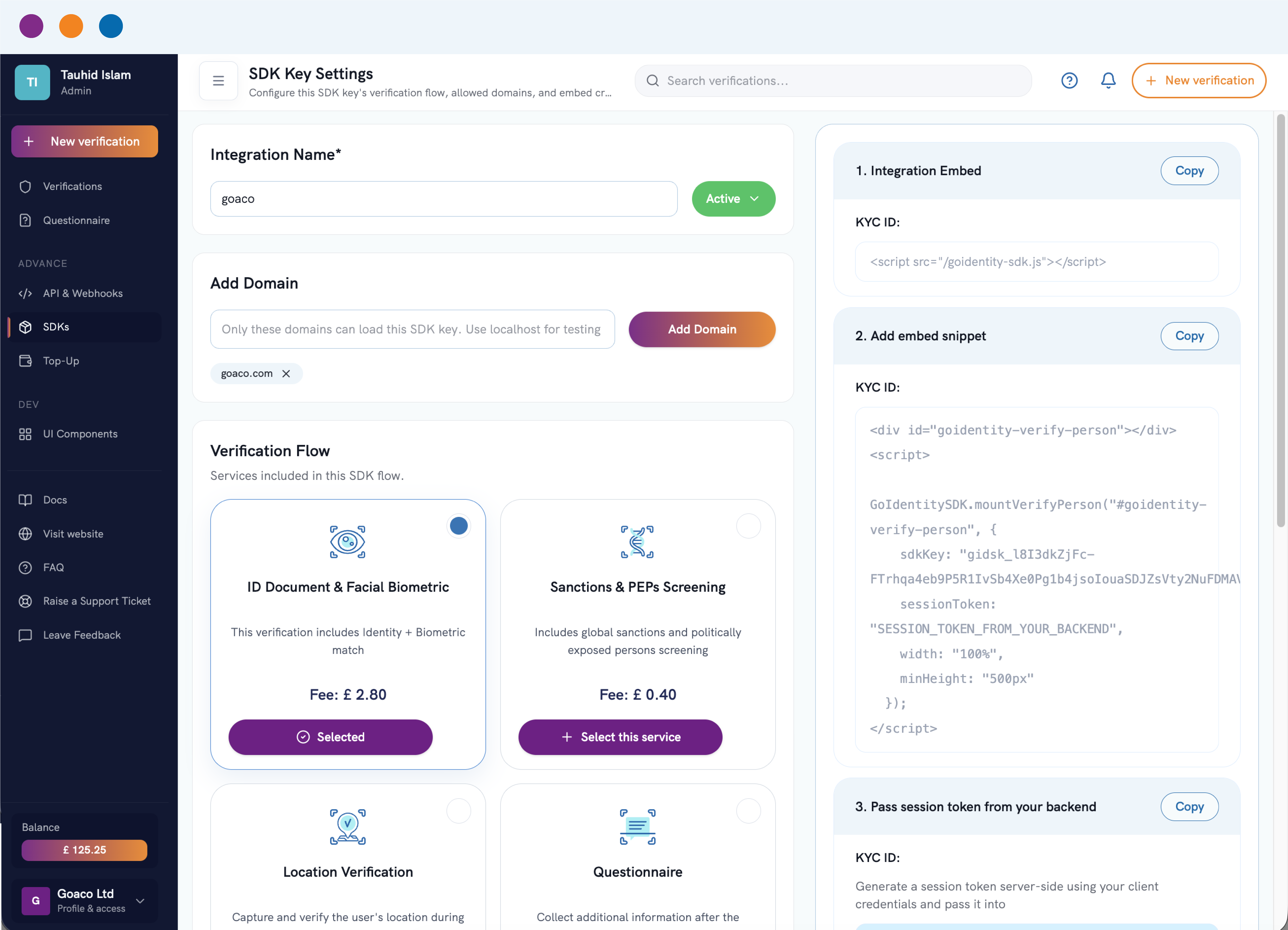Click the Location Verification pin icon

pyautogui.click(x=348, y=827)
